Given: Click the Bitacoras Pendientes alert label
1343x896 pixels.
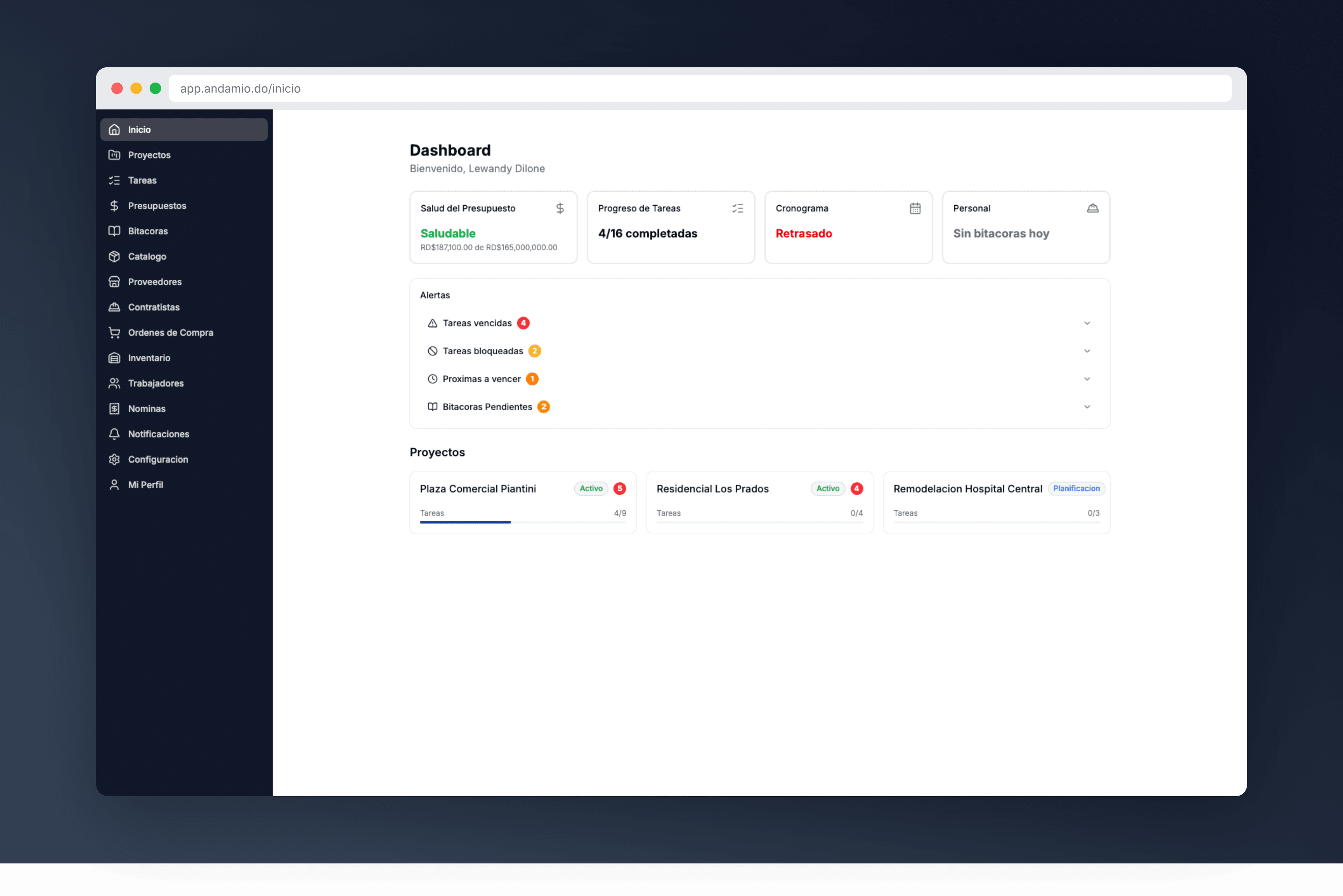Looking at the screenshot, I should [488, 407].
